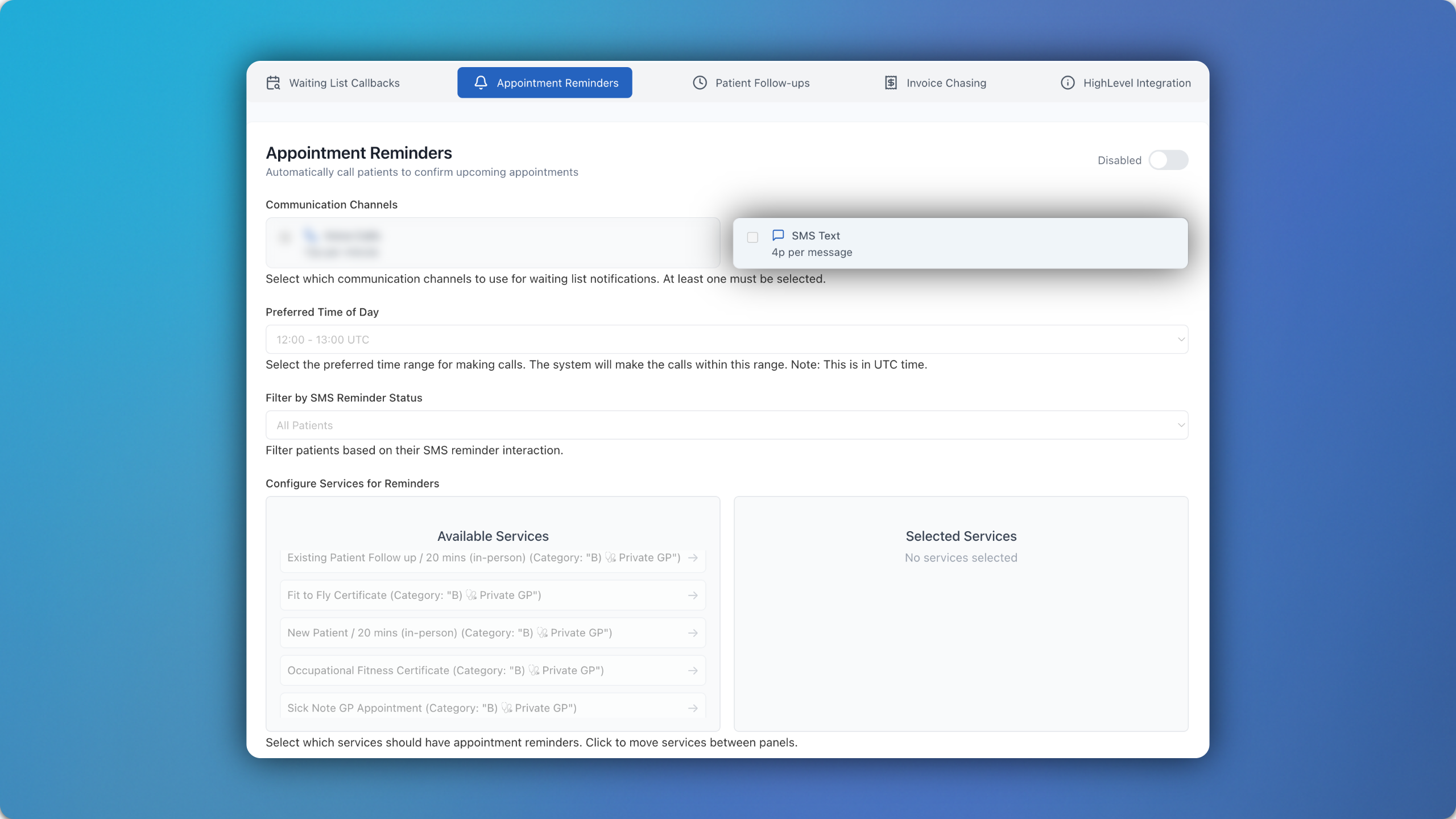Click the SMS Text speech bubble icon
Viewport: 1456px width, 819px height.
coord(778,235)
